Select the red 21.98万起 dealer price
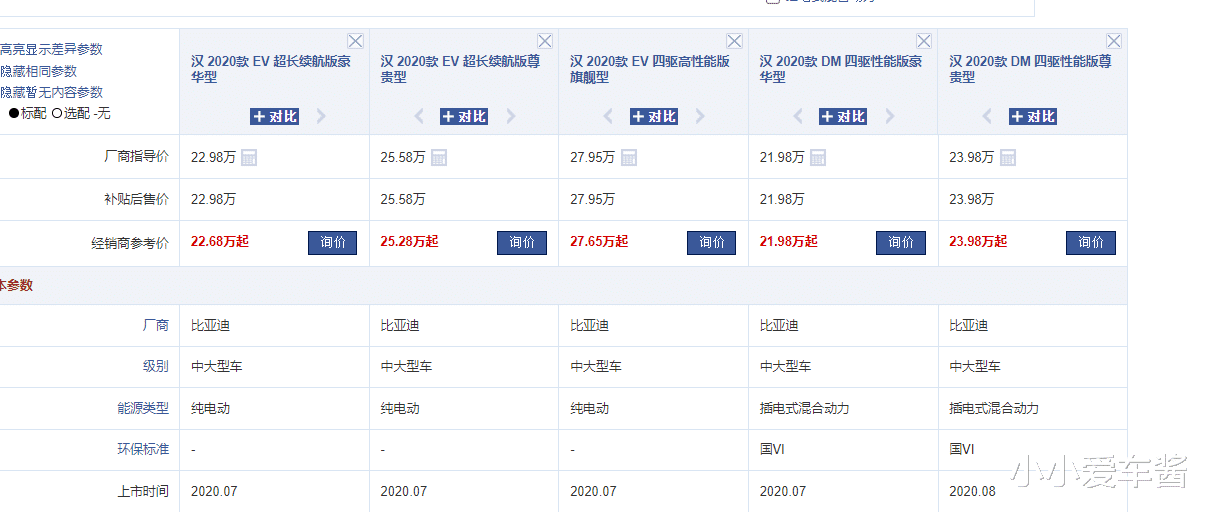 click(x=789, y=241)
